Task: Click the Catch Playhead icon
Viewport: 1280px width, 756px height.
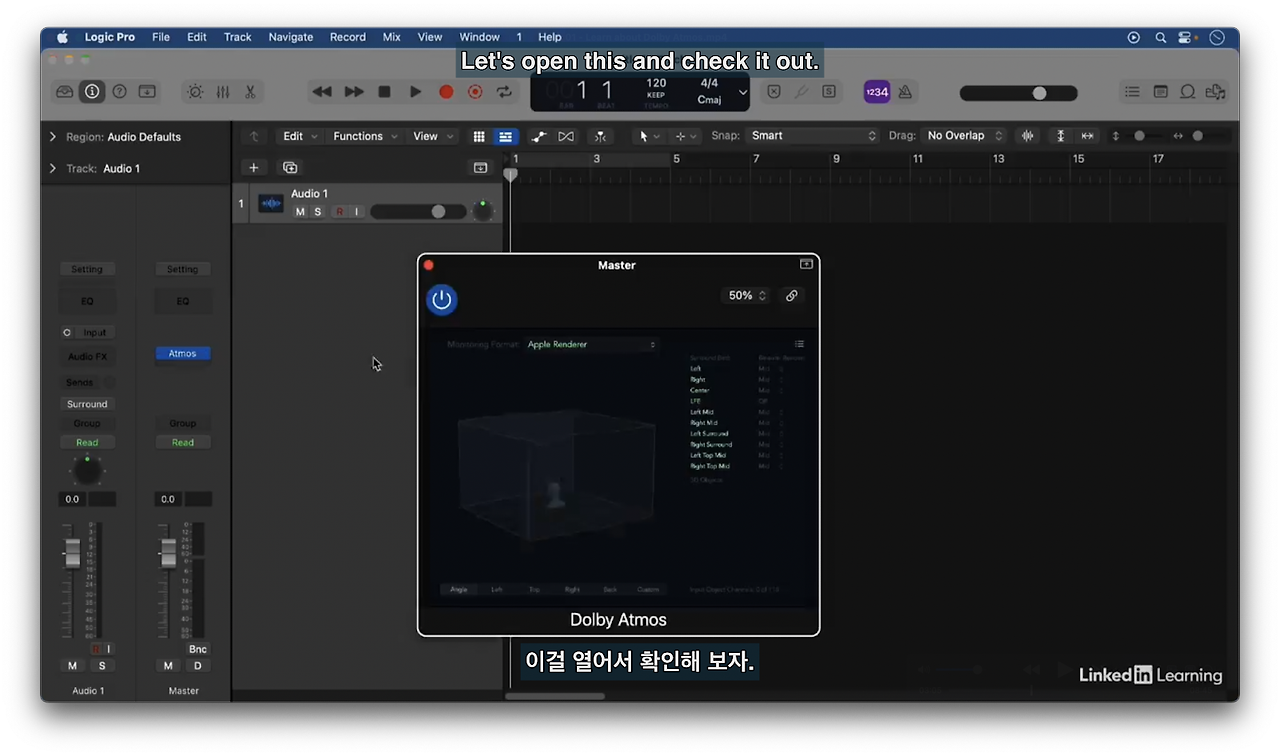Action: tap(600, 136)
